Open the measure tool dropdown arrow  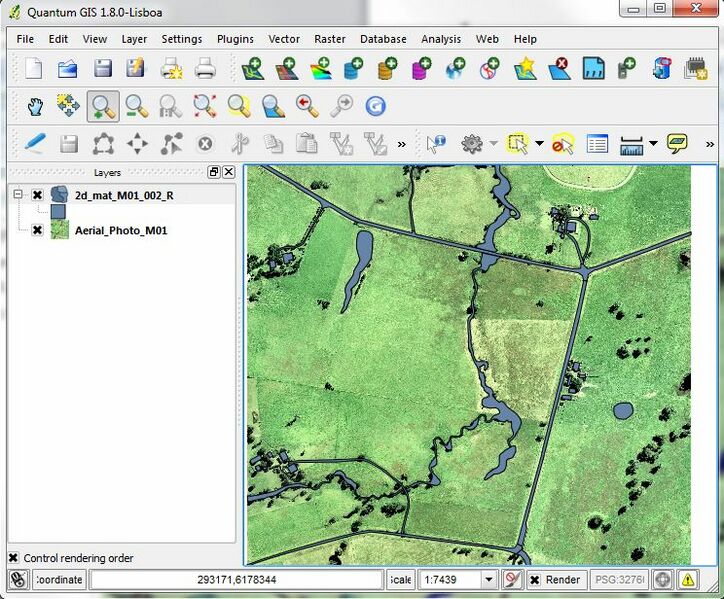[x=653, y=144]
